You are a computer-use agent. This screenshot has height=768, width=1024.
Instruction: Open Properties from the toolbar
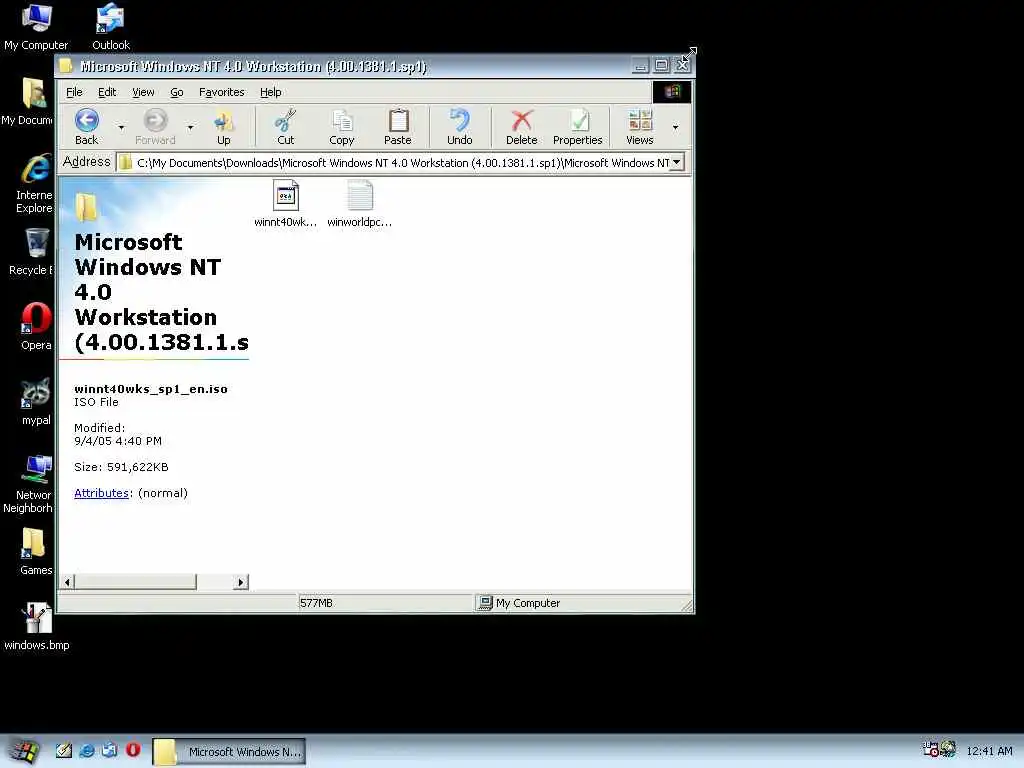tap(577, 127)
